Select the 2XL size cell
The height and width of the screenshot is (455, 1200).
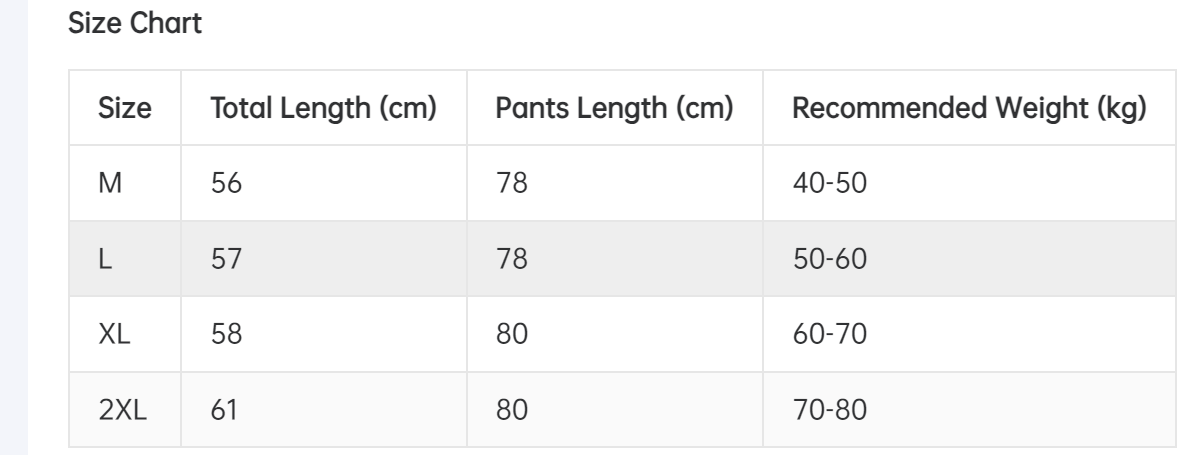click(x=123, y=407)
